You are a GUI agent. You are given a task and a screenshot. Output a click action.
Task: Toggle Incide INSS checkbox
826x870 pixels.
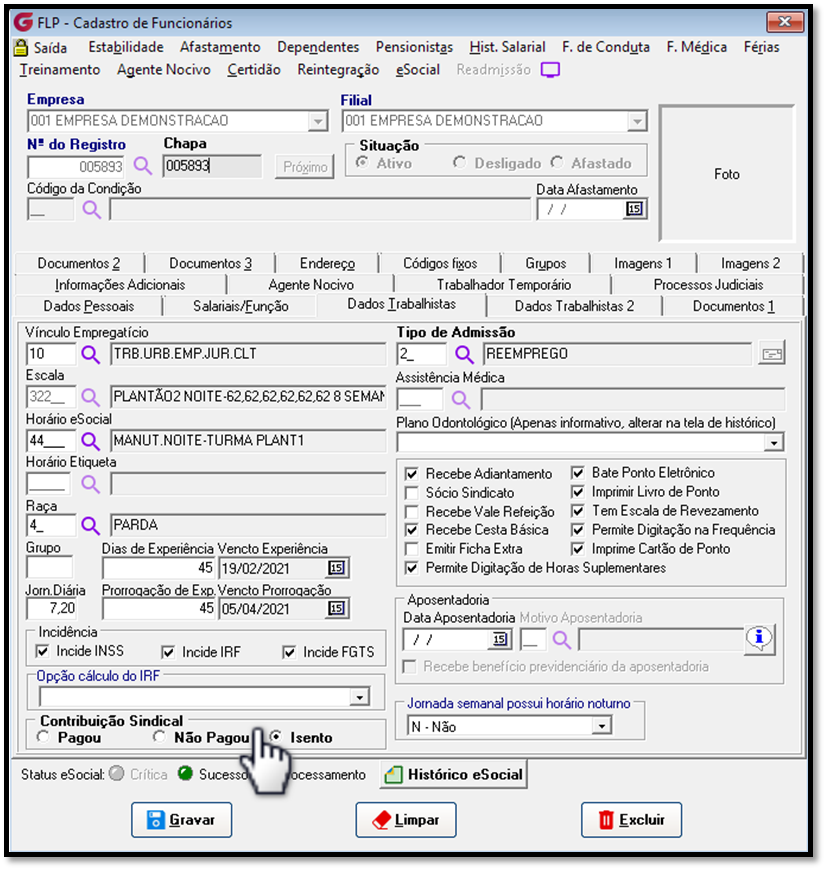tap(42, 651)
